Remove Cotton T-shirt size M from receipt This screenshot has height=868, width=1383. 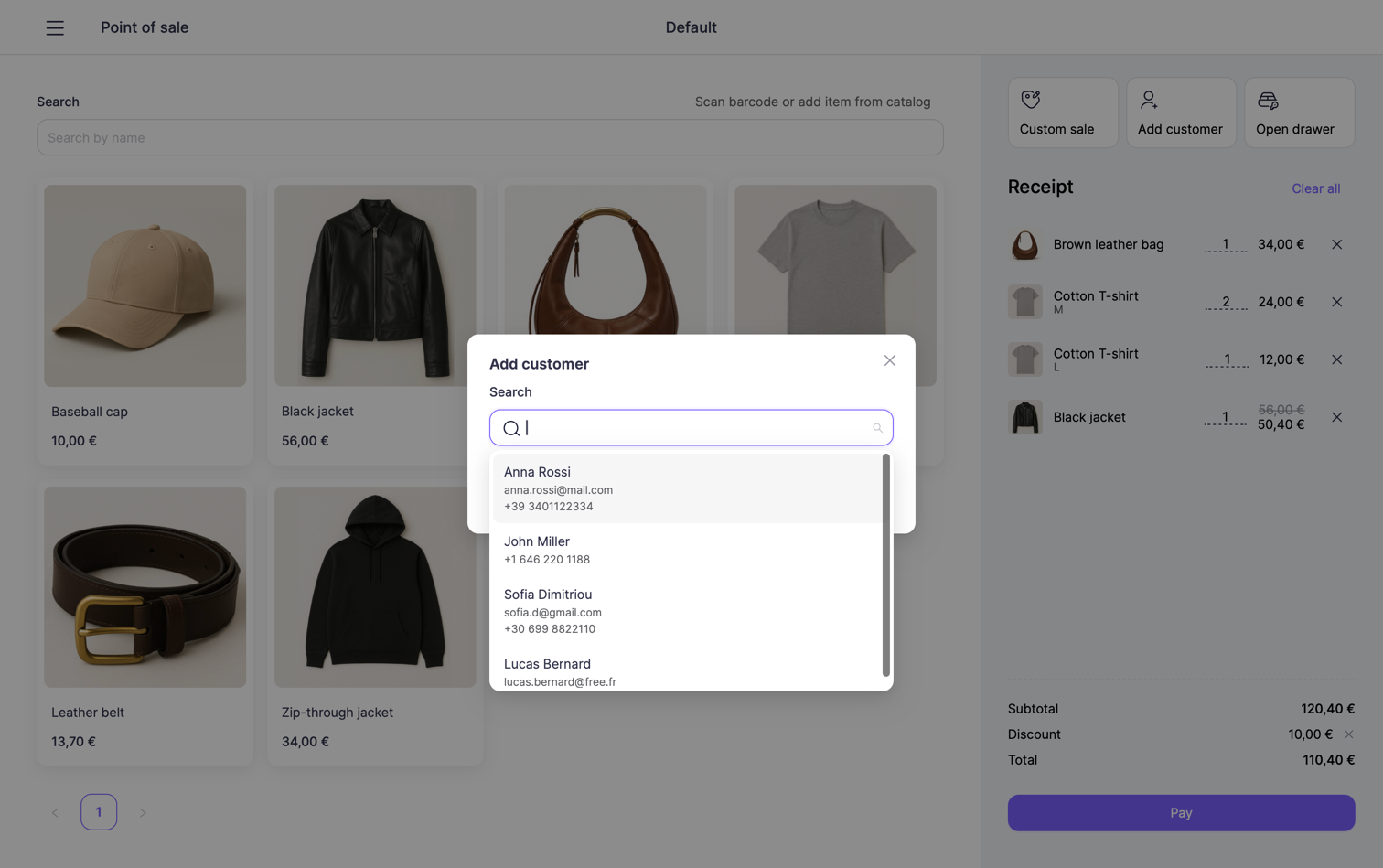pyautogui.click(x=1337, y=301)
